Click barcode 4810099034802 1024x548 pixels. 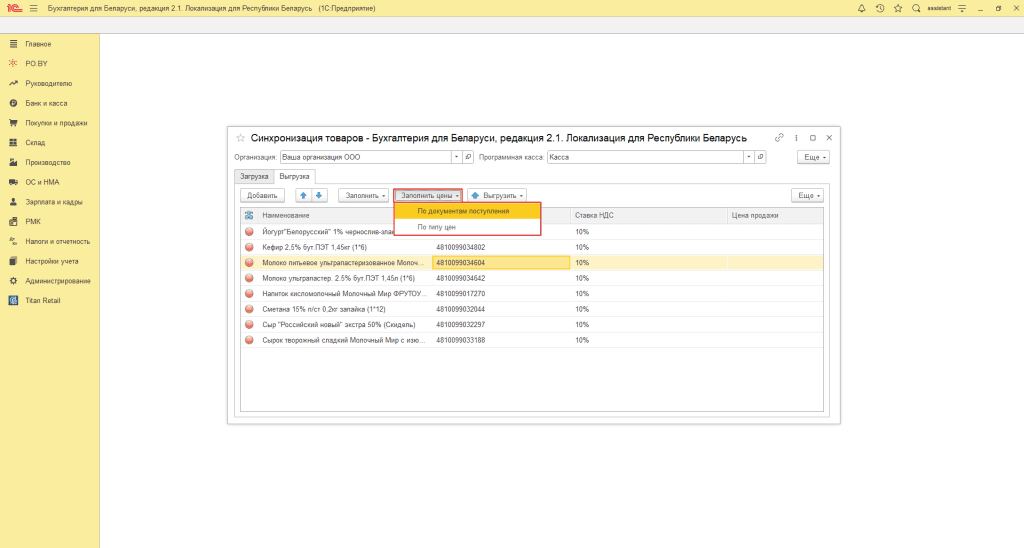point(460,248)
